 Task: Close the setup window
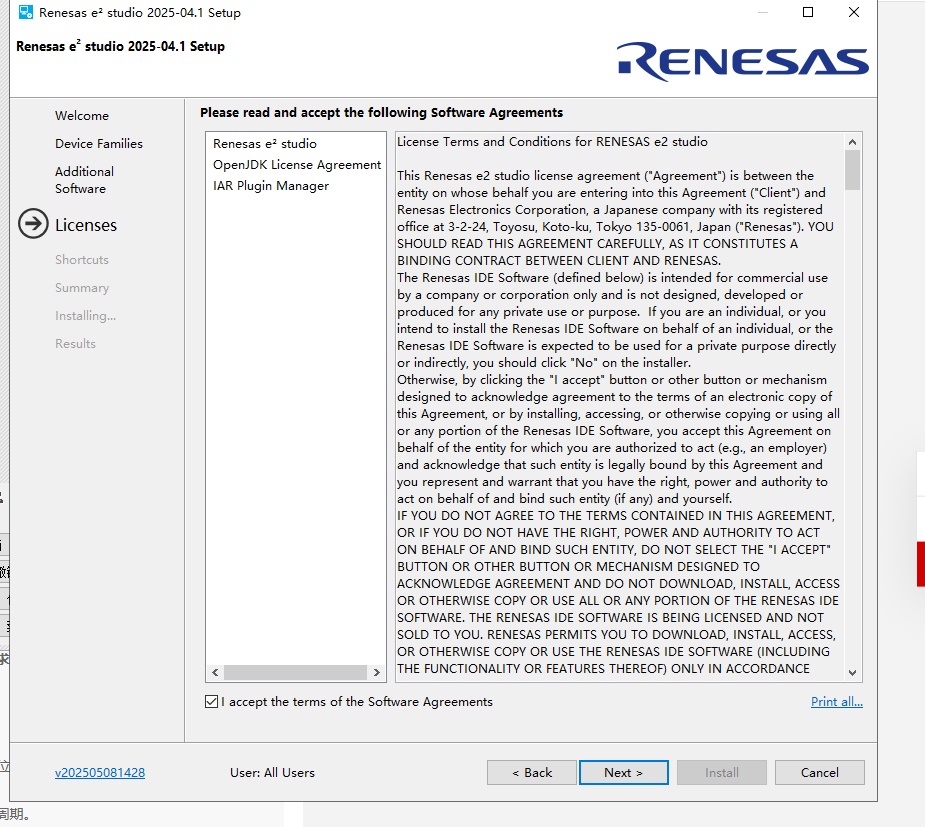[x=854, y=12]
